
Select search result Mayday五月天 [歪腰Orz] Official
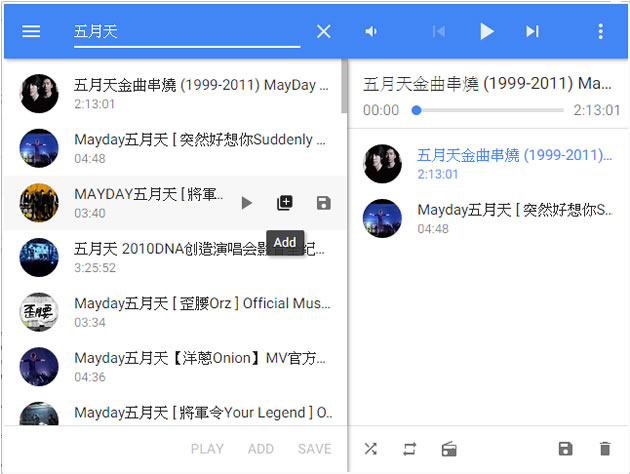175,312
